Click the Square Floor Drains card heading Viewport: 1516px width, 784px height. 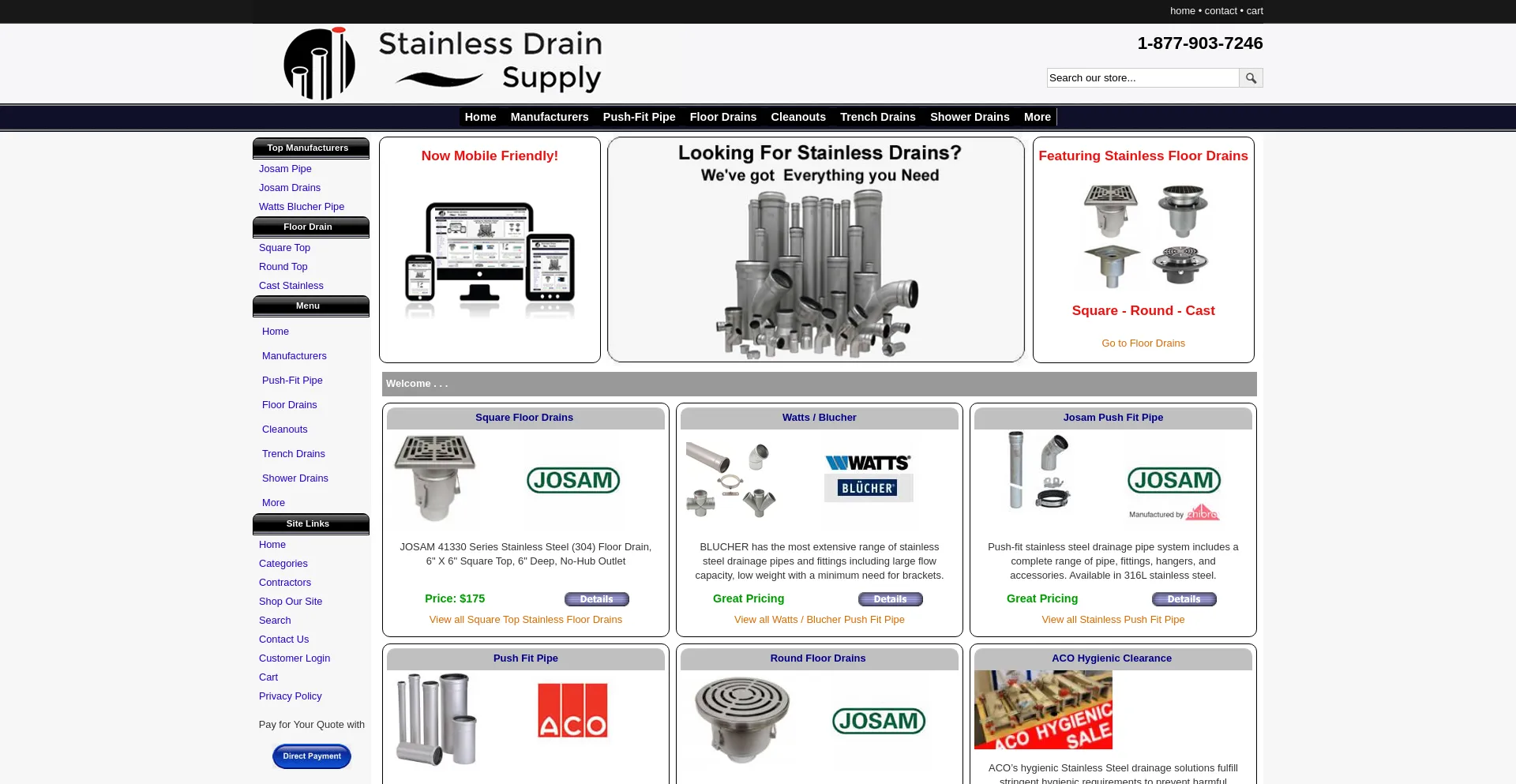(x=524, y=418)
